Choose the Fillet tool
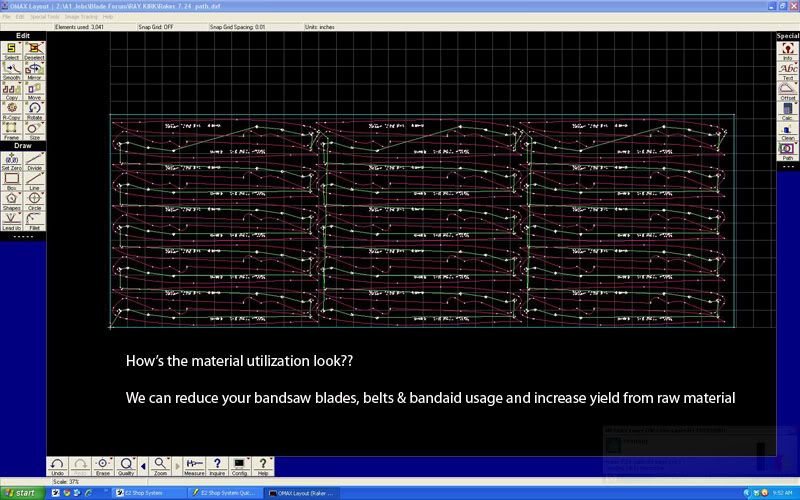Screen dimensions: 800x500 34,221
